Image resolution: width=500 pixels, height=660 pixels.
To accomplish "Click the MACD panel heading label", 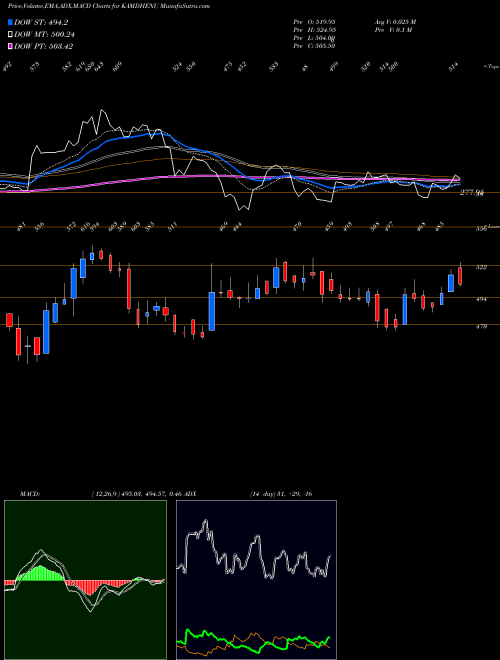I will [29, 494].
